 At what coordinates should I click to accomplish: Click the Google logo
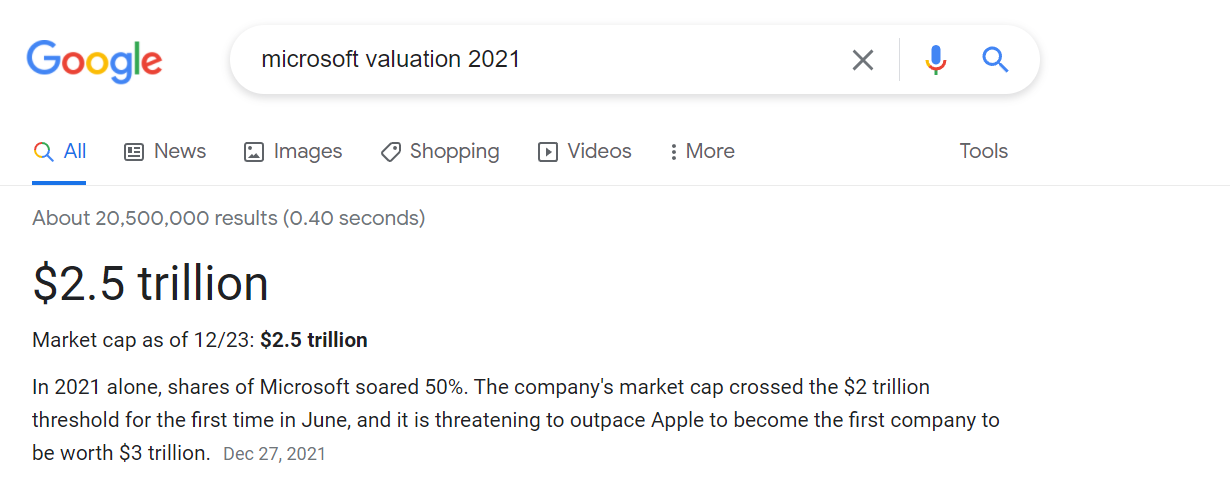point(94,61)
